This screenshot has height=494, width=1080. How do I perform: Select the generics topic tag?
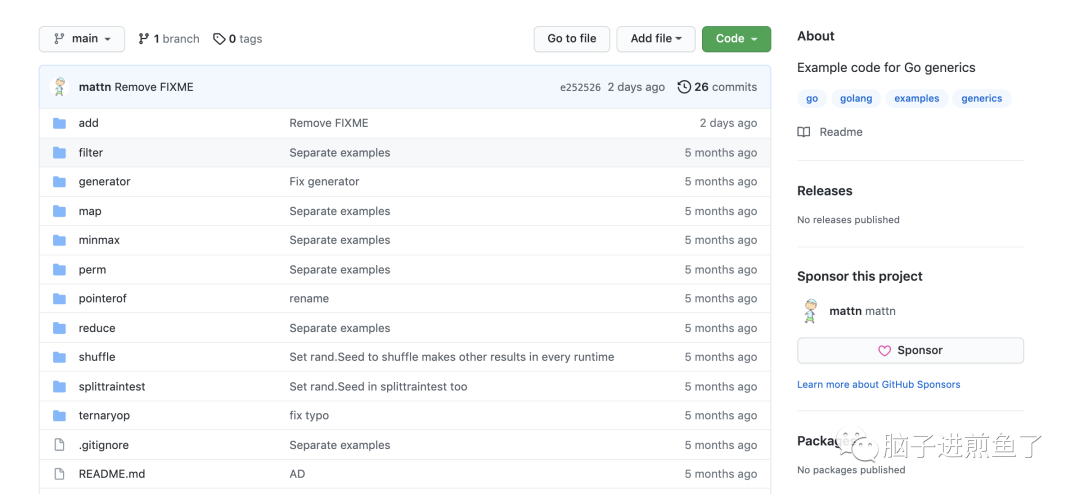981,98
